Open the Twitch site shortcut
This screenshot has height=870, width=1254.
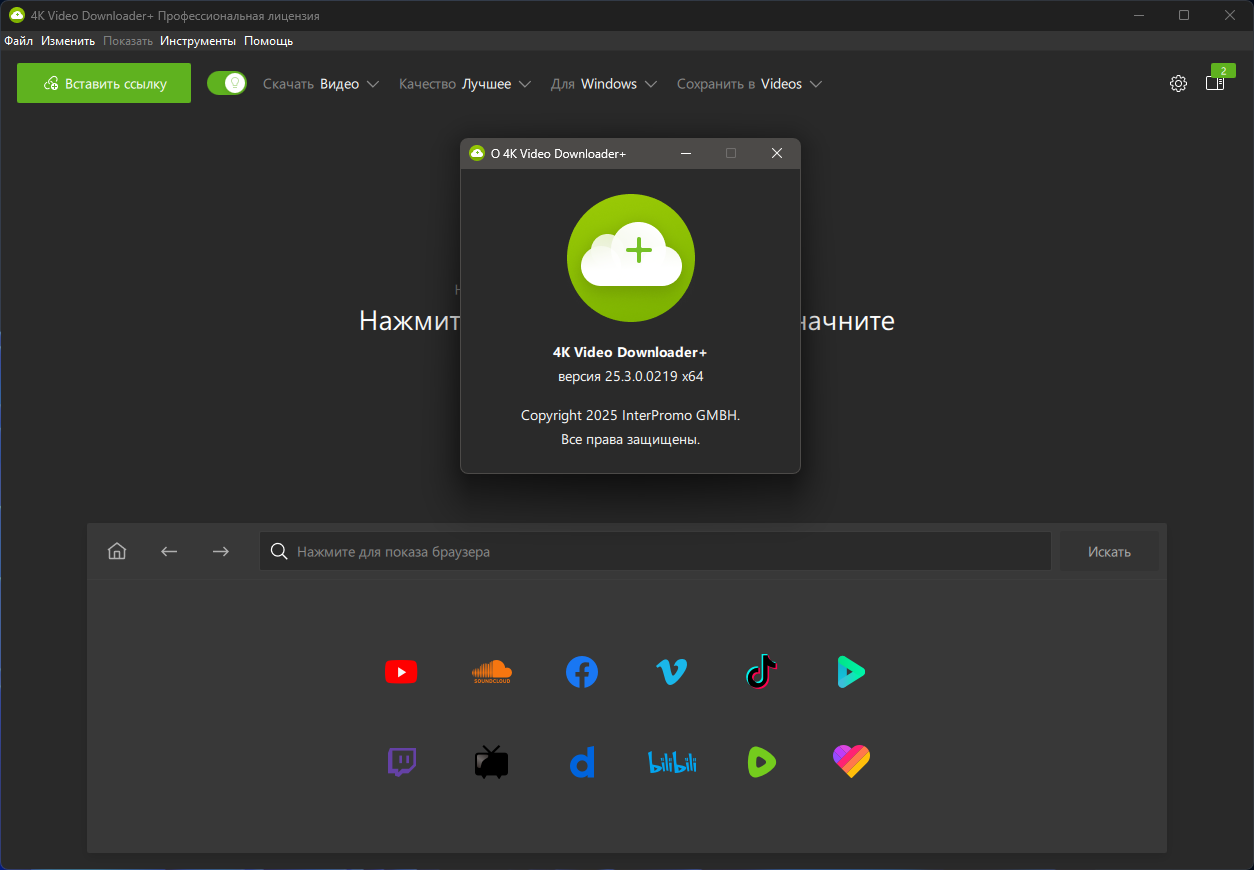(401, 762)
